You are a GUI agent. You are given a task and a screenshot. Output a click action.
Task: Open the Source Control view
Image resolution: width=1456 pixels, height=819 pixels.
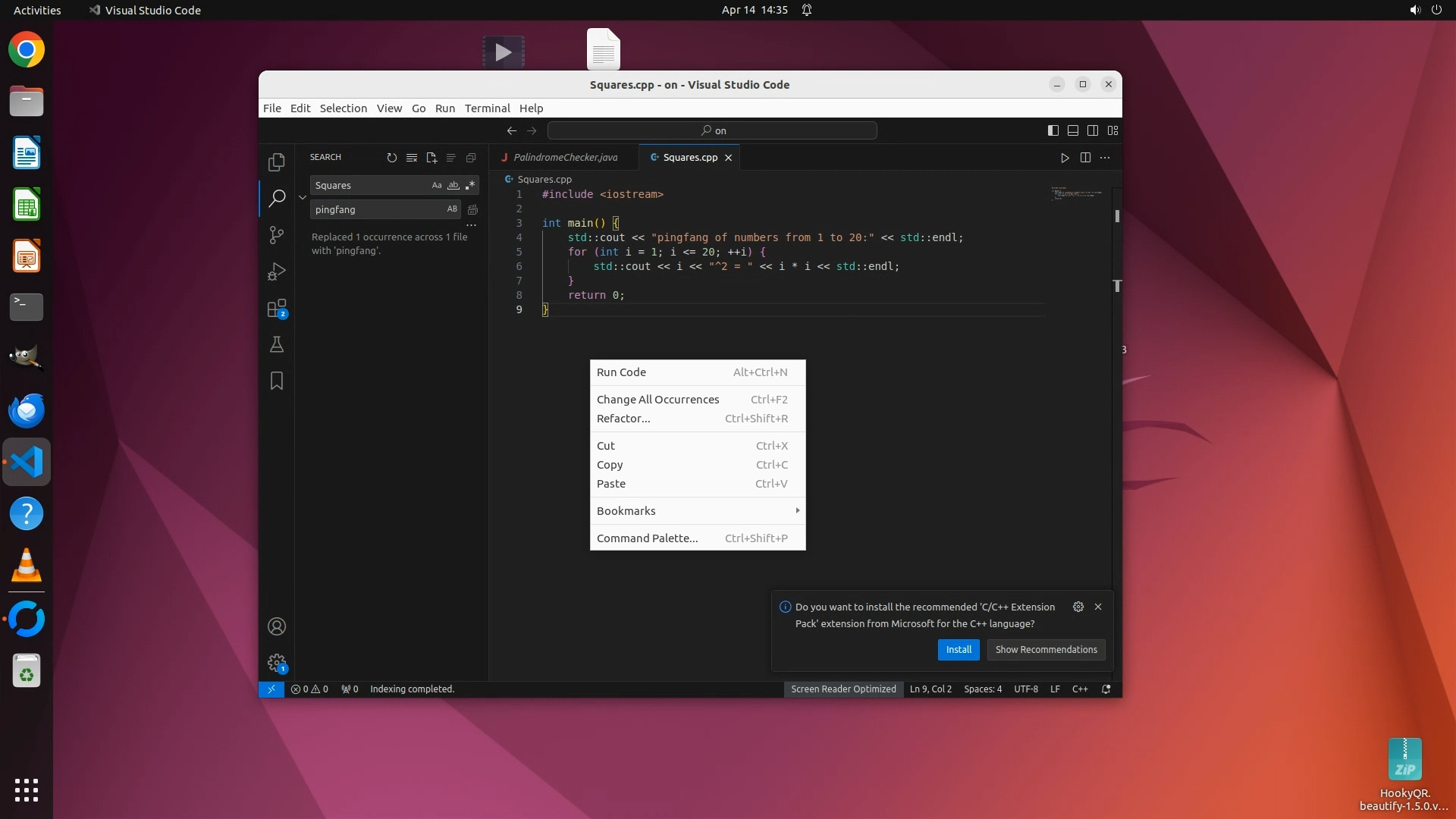tap(277, 235)
